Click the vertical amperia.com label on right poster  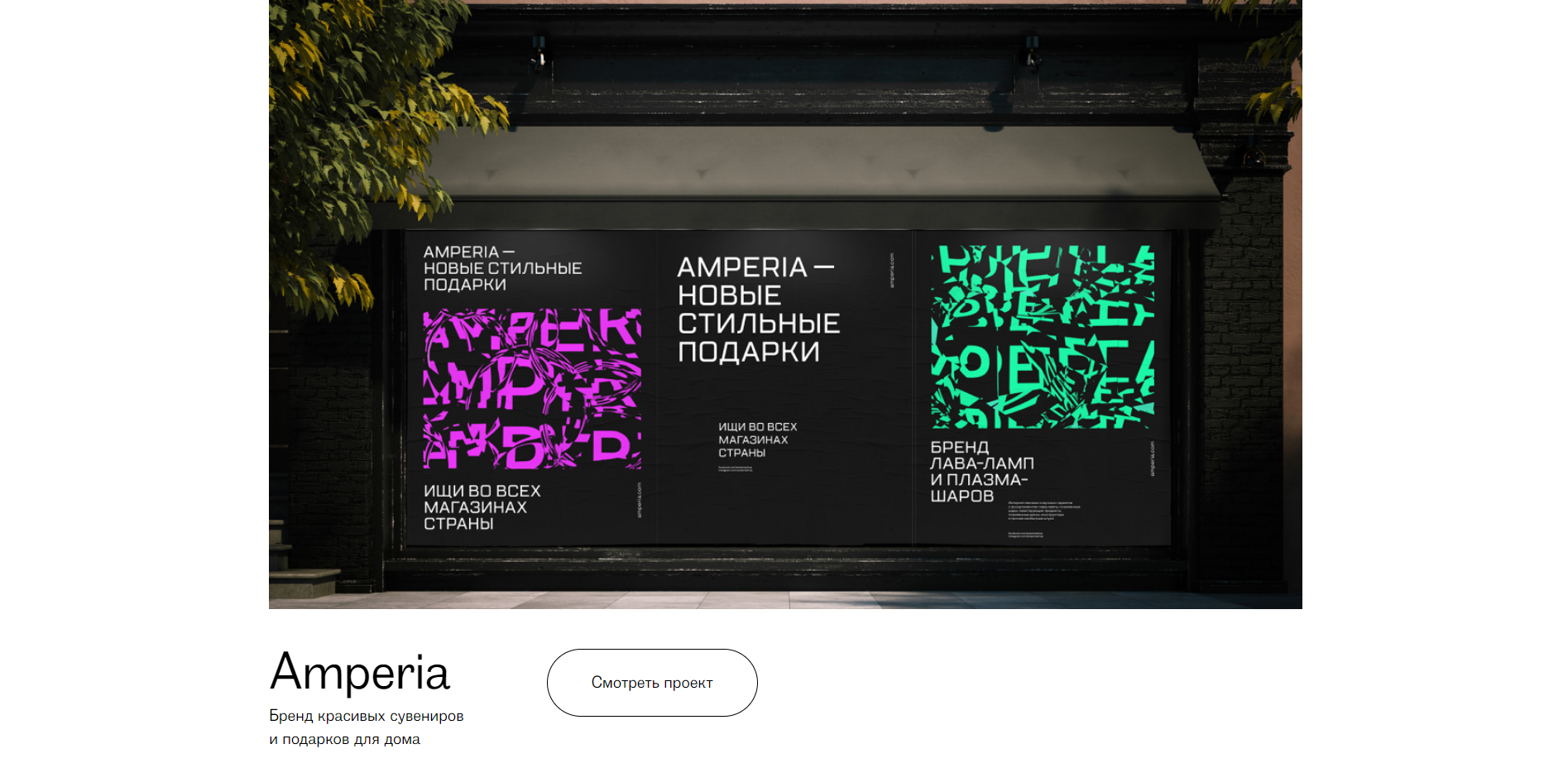1152,458
